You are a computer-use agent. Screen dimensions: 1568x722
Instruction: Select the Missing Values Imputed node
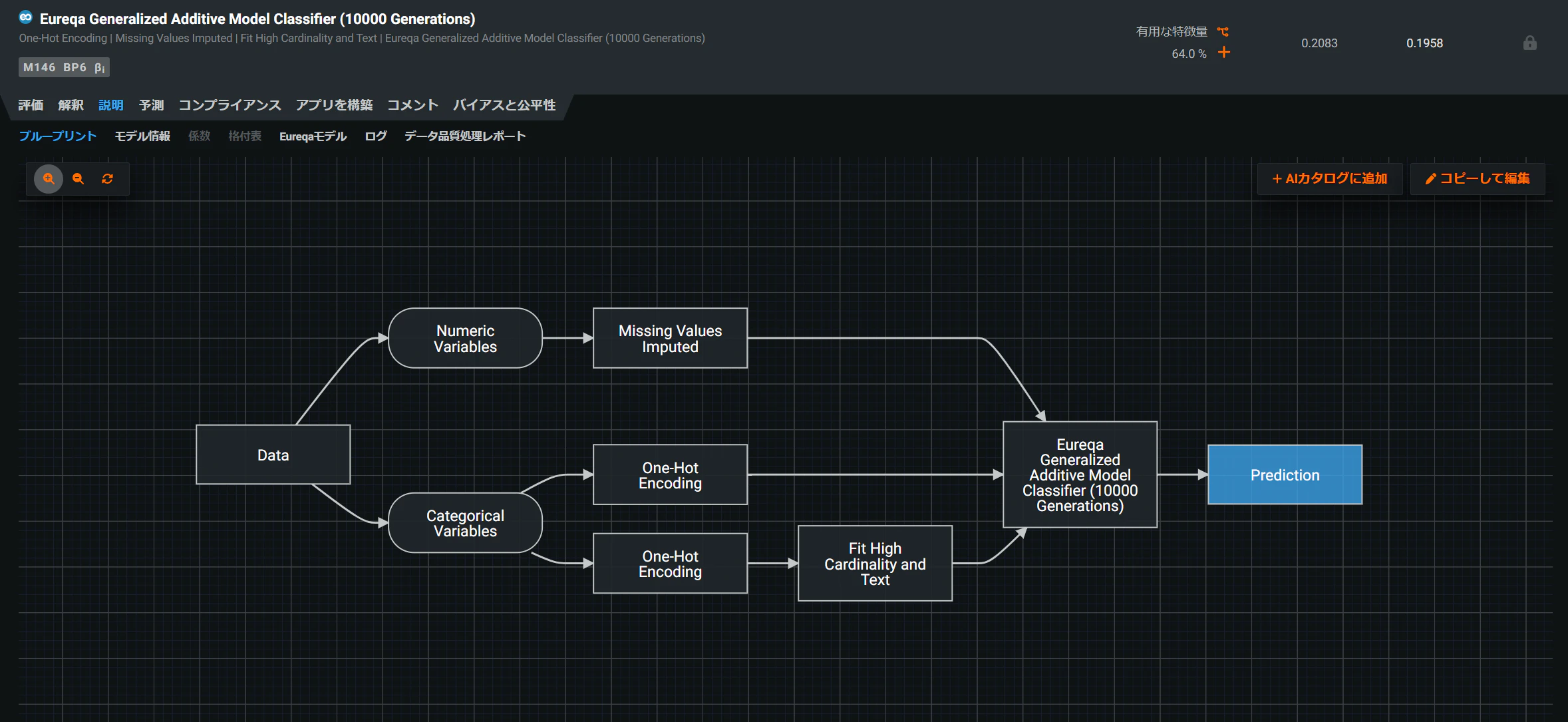point(670,338)
